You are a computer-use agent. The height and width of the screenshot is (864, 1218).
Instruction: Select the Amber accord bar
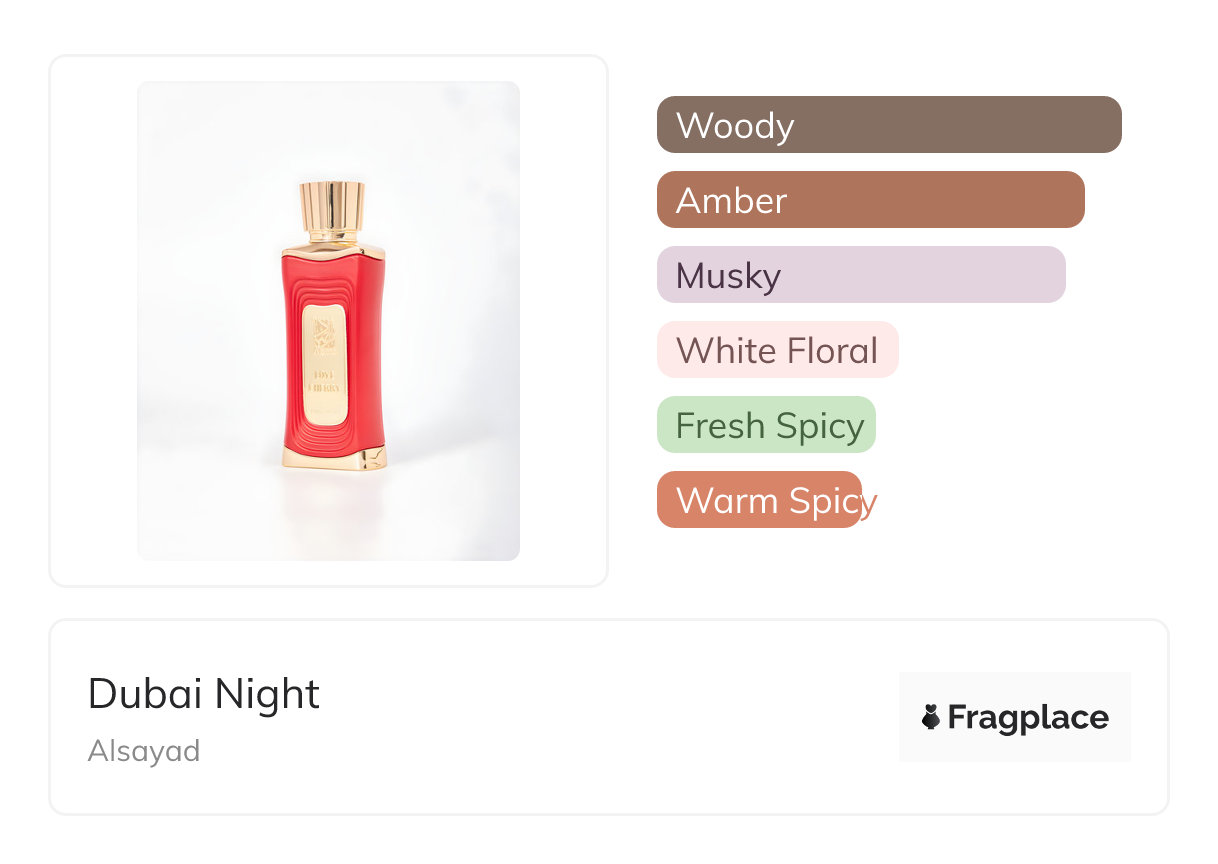pos(870,200)
